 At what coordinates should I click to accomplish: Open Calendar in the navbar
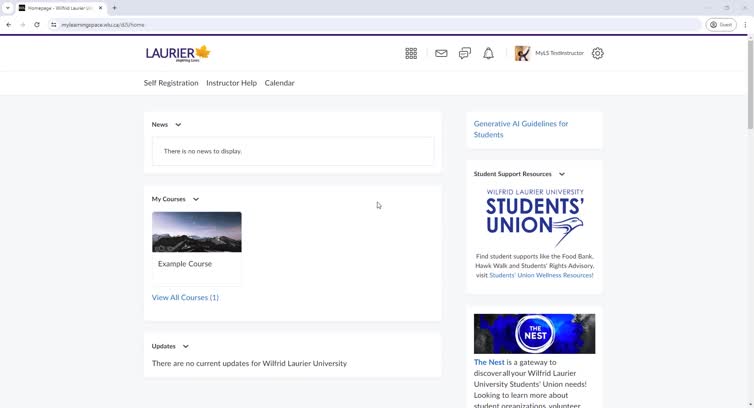pyautogui.click(x=279, y=83)
